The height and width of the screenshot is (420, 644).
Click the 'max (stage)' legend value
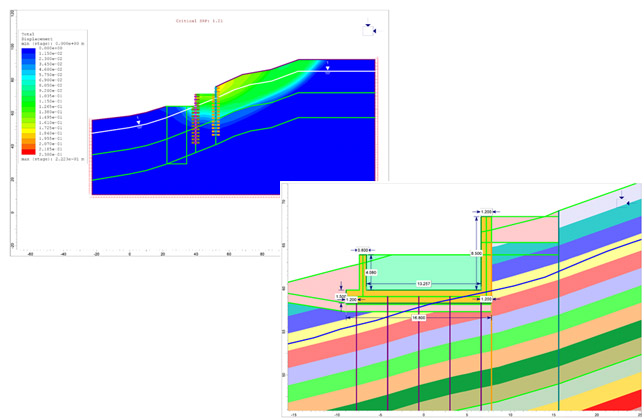(x=53, y=158)
